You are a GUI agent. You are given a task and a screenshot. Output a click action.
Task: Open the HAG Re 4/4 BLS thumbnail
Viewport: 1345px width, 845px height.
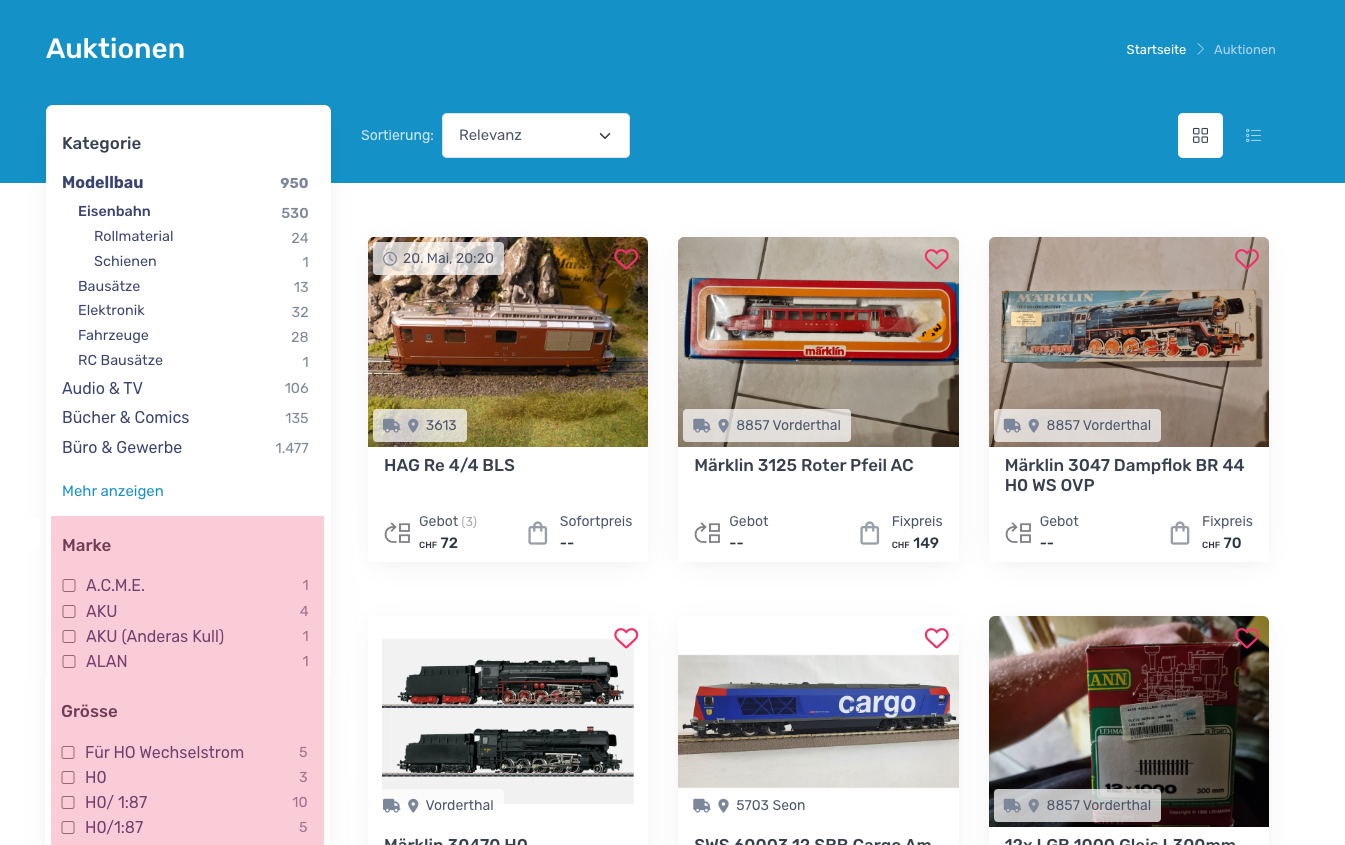[x=508, y=342]
